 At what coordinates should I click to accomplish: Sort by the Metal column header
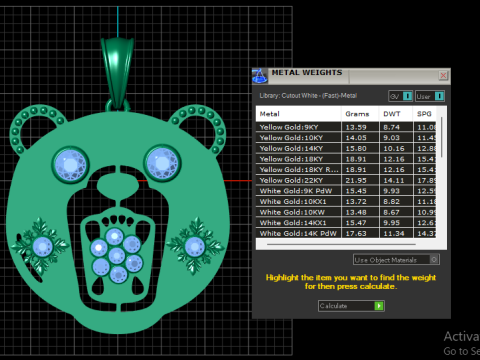click(x=299, y=114)
